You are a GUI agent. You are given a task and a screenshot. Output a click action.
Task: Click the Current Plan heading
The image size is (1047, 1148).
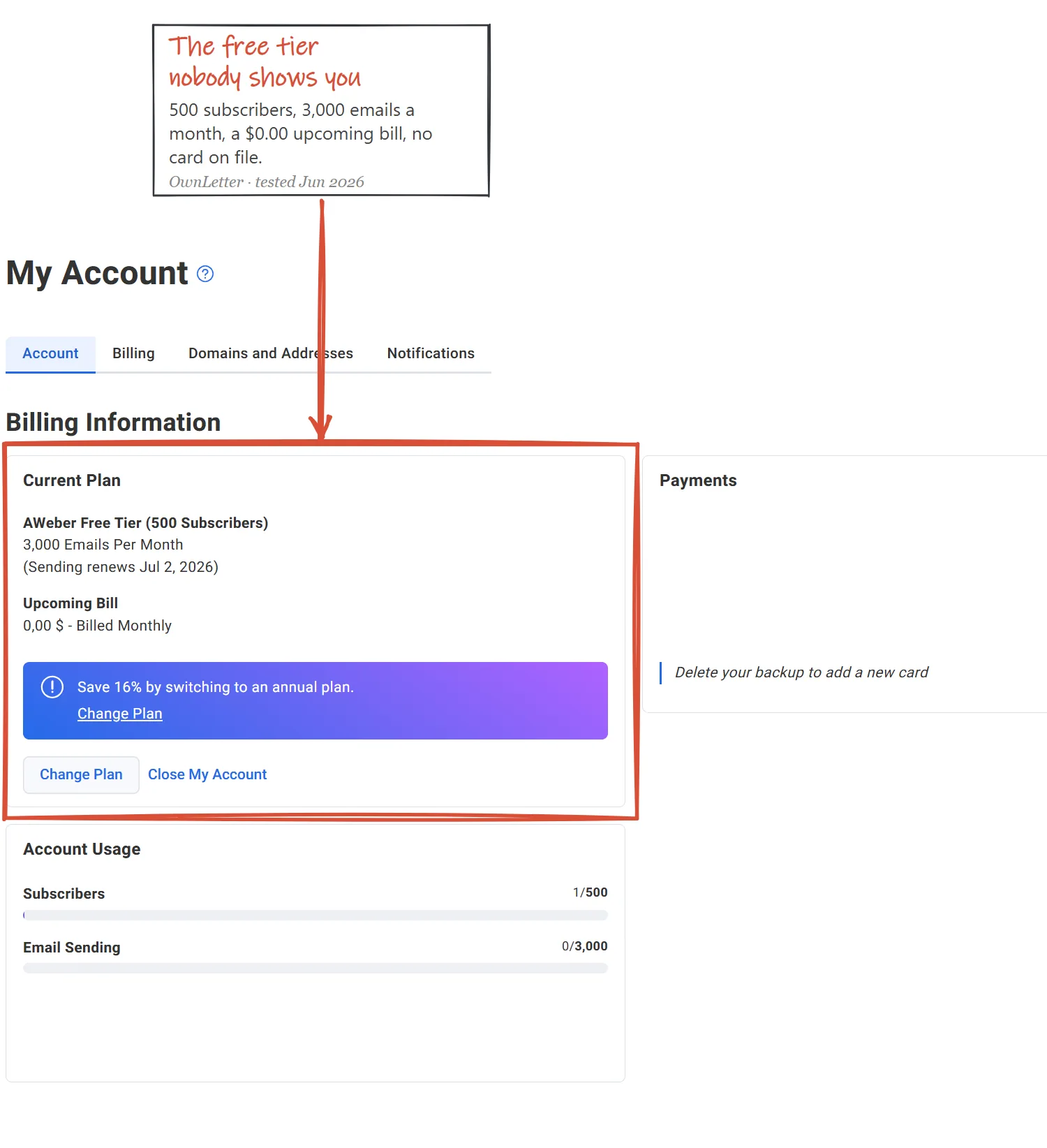pyautogui.click(x=72, y=480)
